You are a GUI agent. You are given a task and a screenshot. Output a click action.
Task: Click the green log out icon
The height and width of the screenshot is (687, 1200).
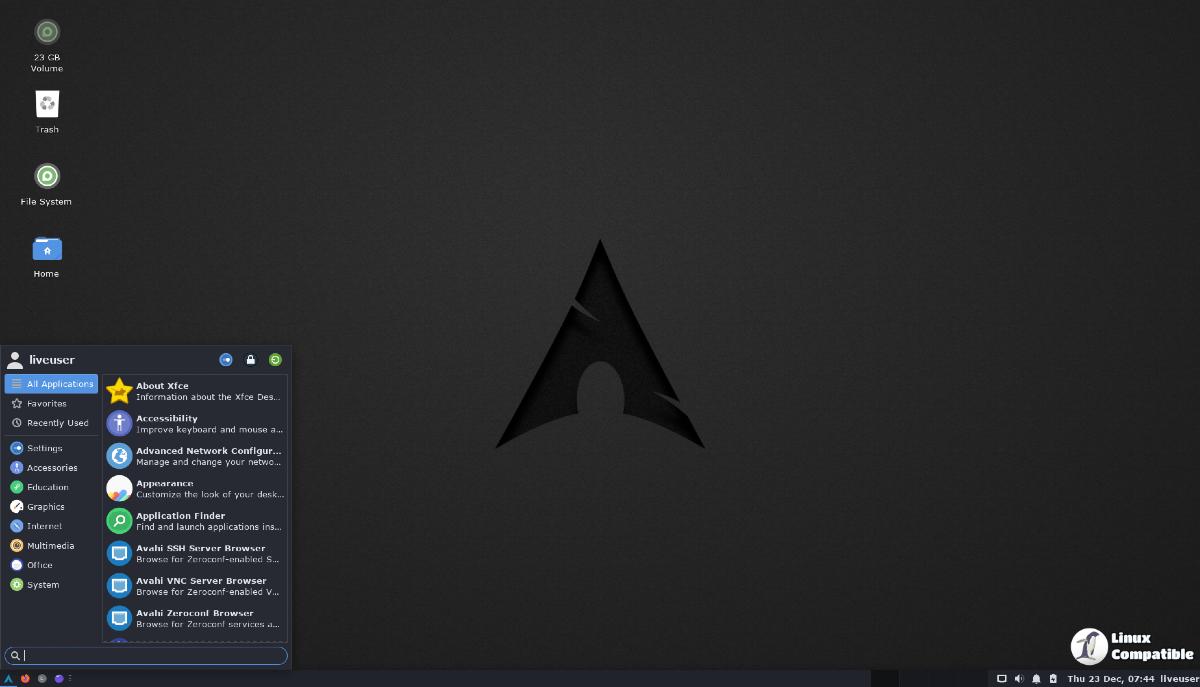(275, 360)
